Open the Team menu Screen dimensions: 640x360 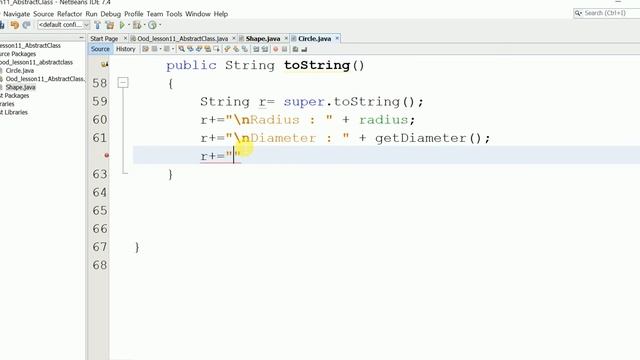pos(155,14)
